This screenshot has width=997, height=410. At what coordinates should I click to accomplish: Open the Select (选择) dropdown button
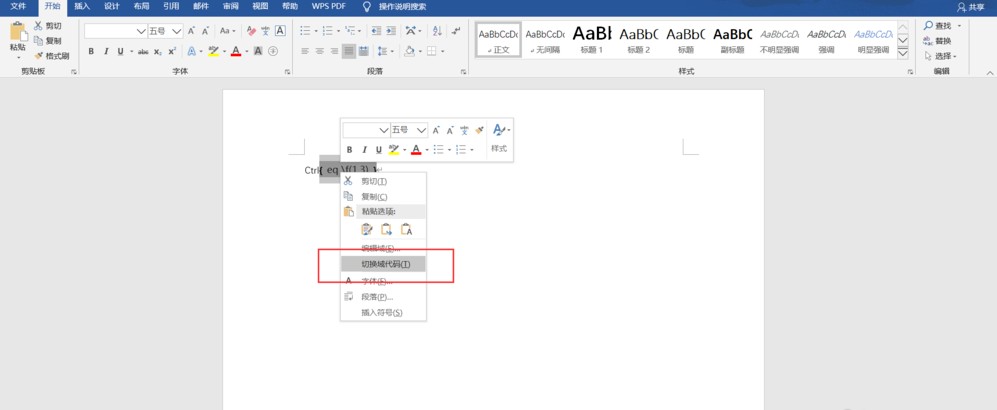(940, 56)
